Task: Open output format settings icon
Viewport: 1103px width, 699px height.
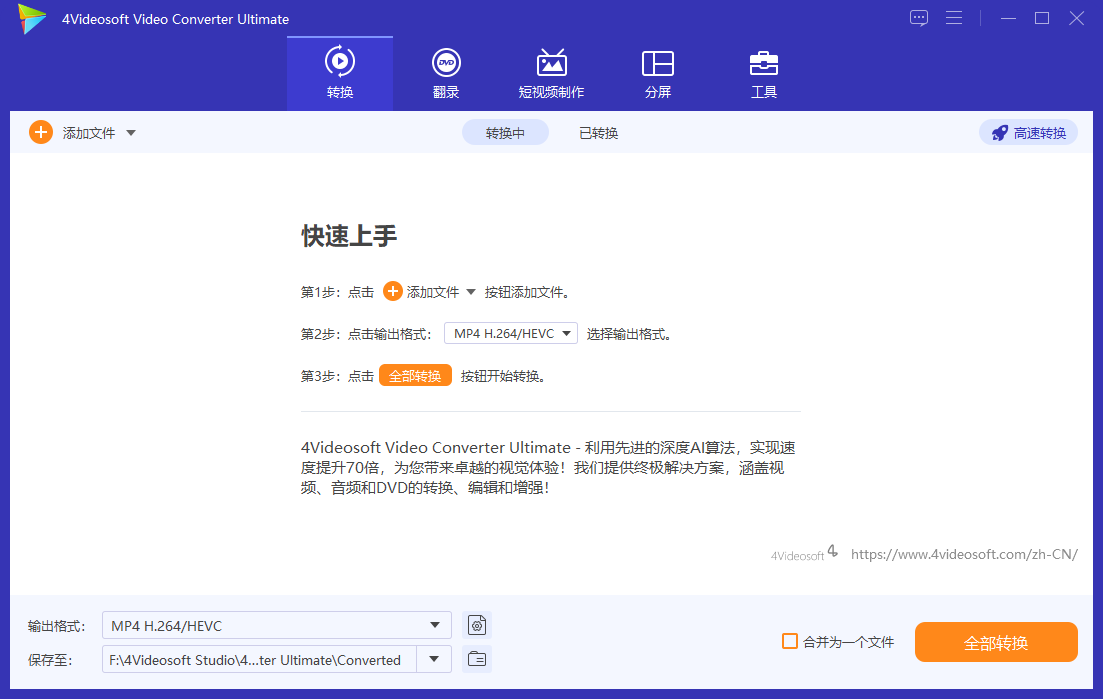Action: 478,626
